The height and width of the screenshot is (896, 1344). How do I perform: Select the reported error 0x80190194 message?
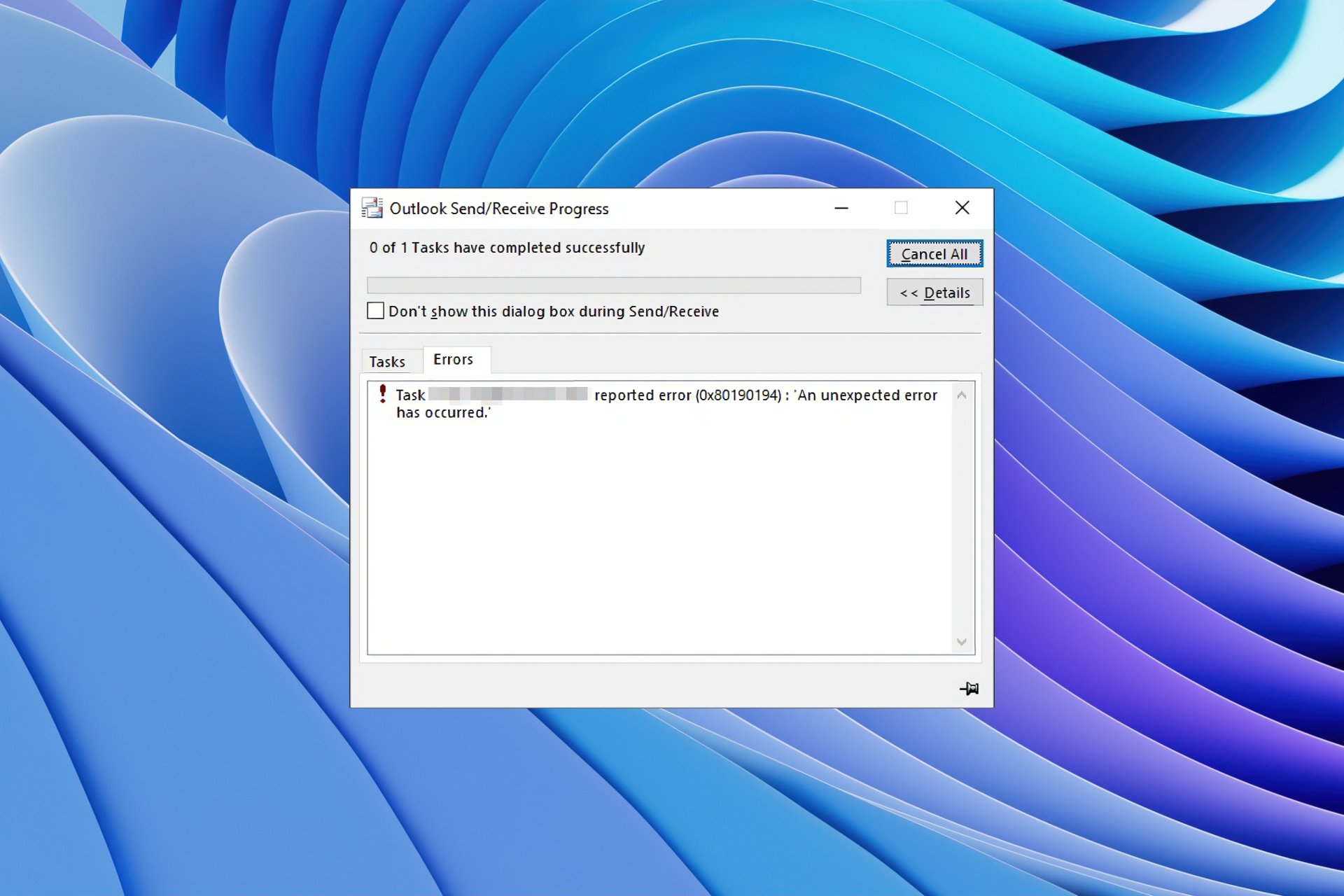tap(666, 404)
